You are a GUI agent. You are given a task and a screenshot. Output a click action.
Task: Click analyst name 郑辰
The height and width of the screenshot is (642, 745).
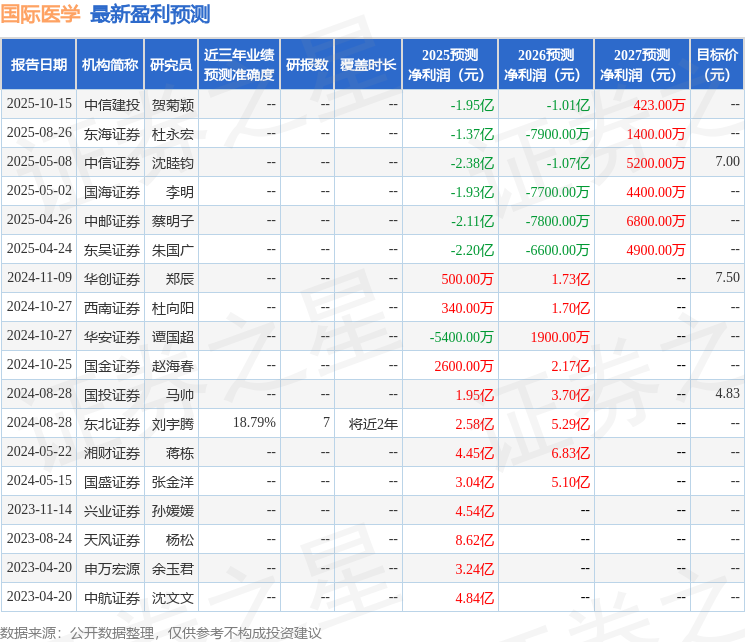180,279
